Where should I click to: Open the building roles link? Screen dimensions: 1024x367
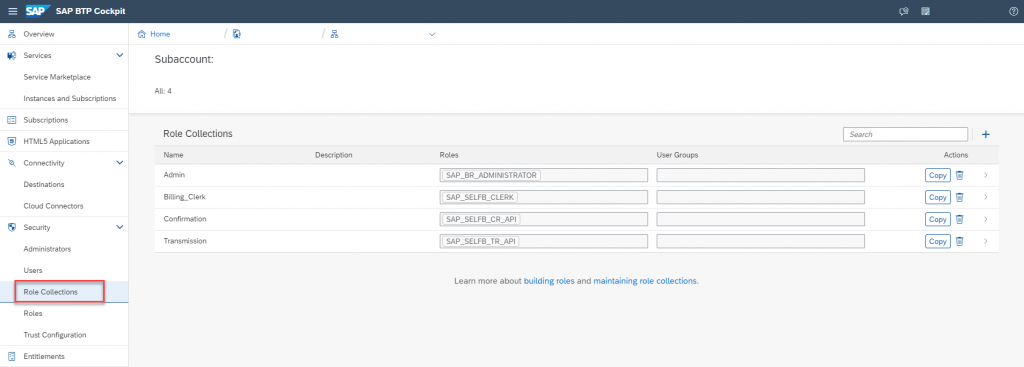(549, 281)
